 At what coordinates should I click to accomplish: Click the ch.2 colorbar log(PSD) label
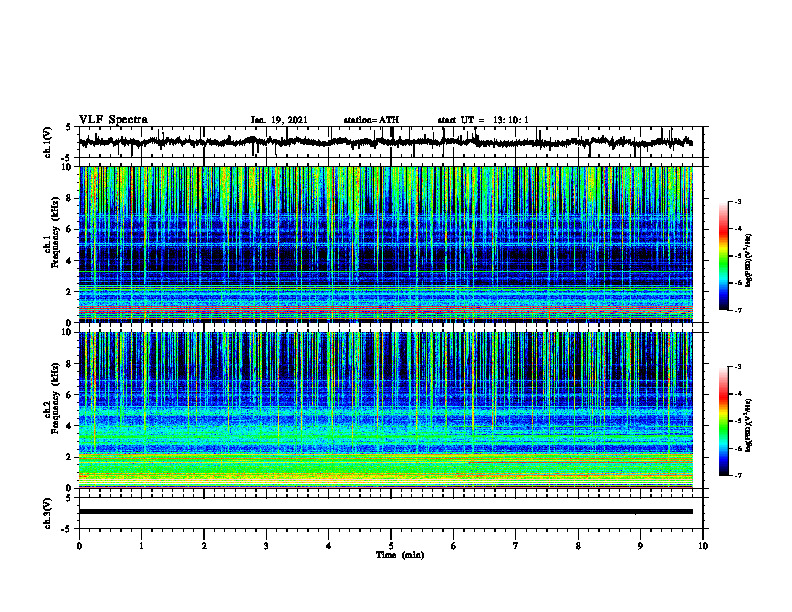(x=749, y=426)
